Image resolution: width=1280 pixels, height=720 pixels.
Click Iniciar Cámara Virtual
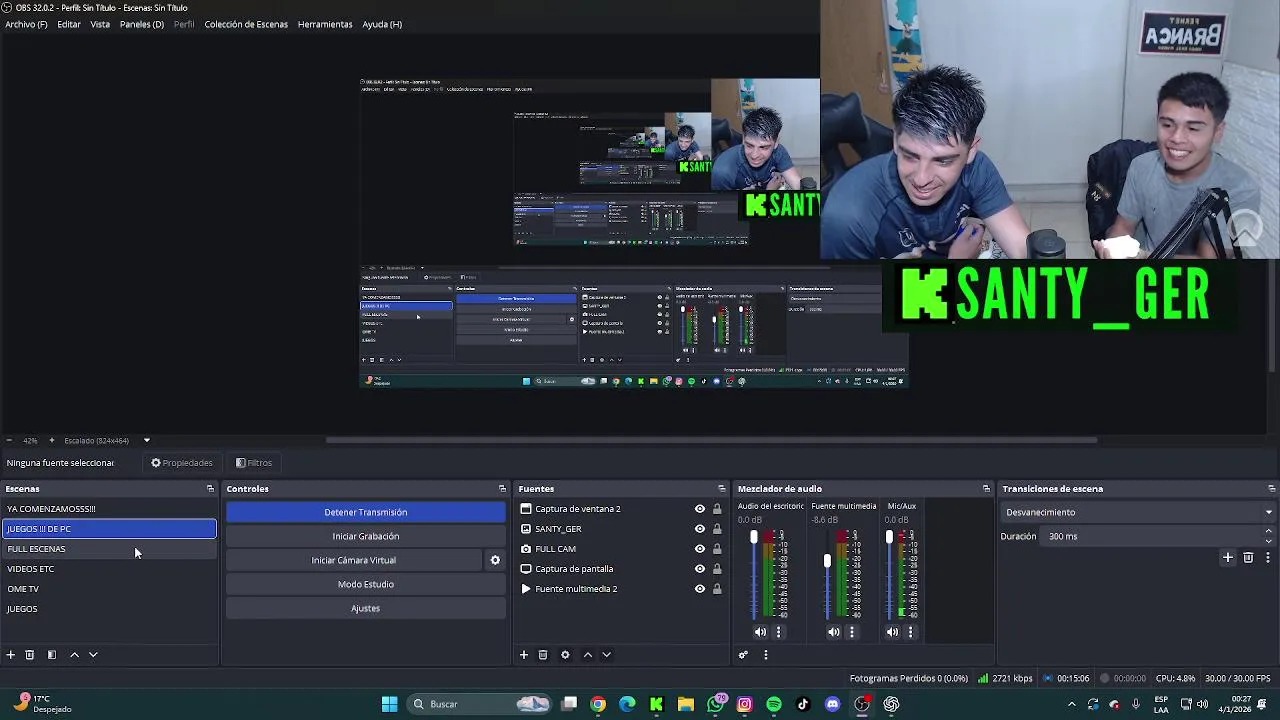pos(354,560)
